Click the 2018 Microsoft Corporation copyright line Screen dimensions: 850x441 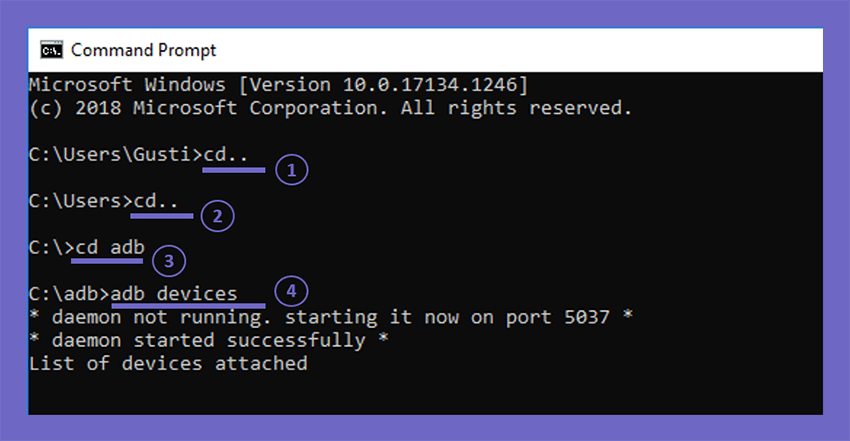(x=331, y=108)
